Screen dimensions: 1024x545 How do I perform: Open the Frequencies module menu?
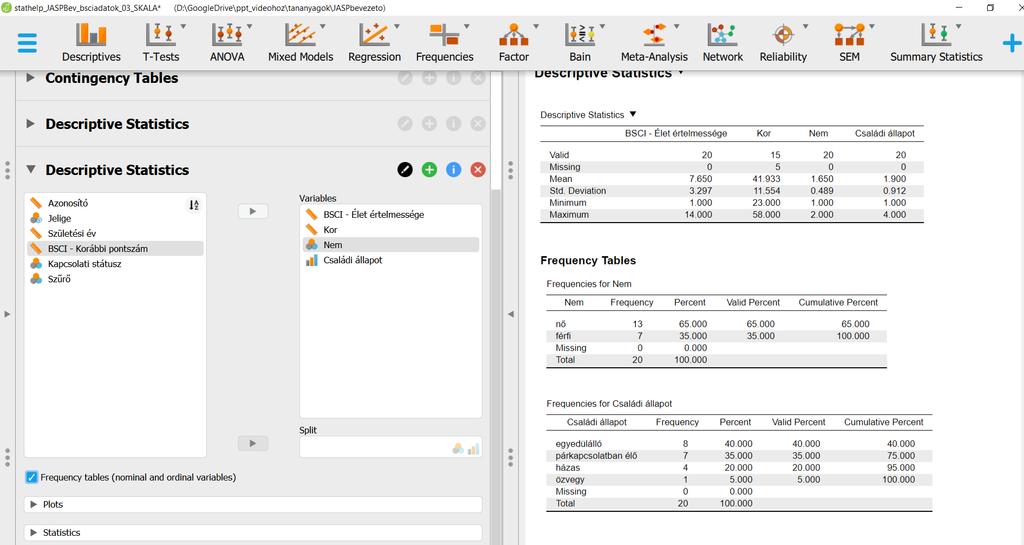(445, 42)
